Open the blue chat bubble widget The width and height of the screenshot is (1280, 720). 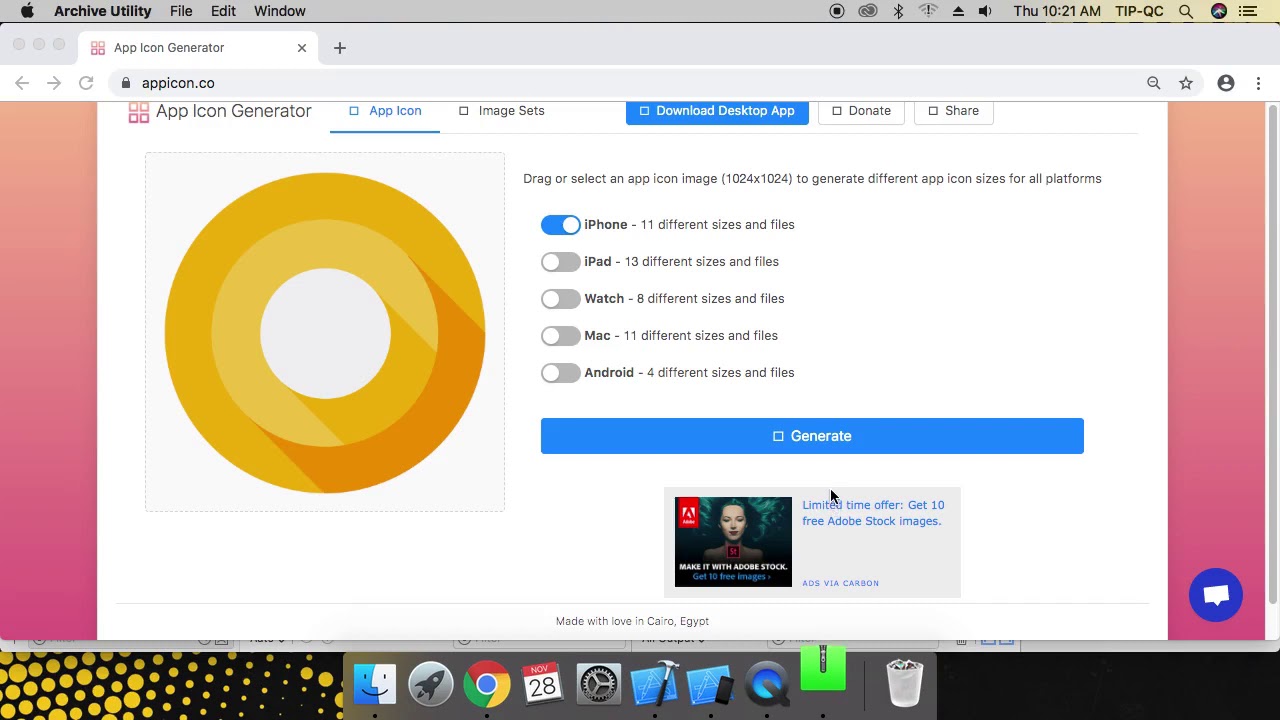(x=1216, y=595)
